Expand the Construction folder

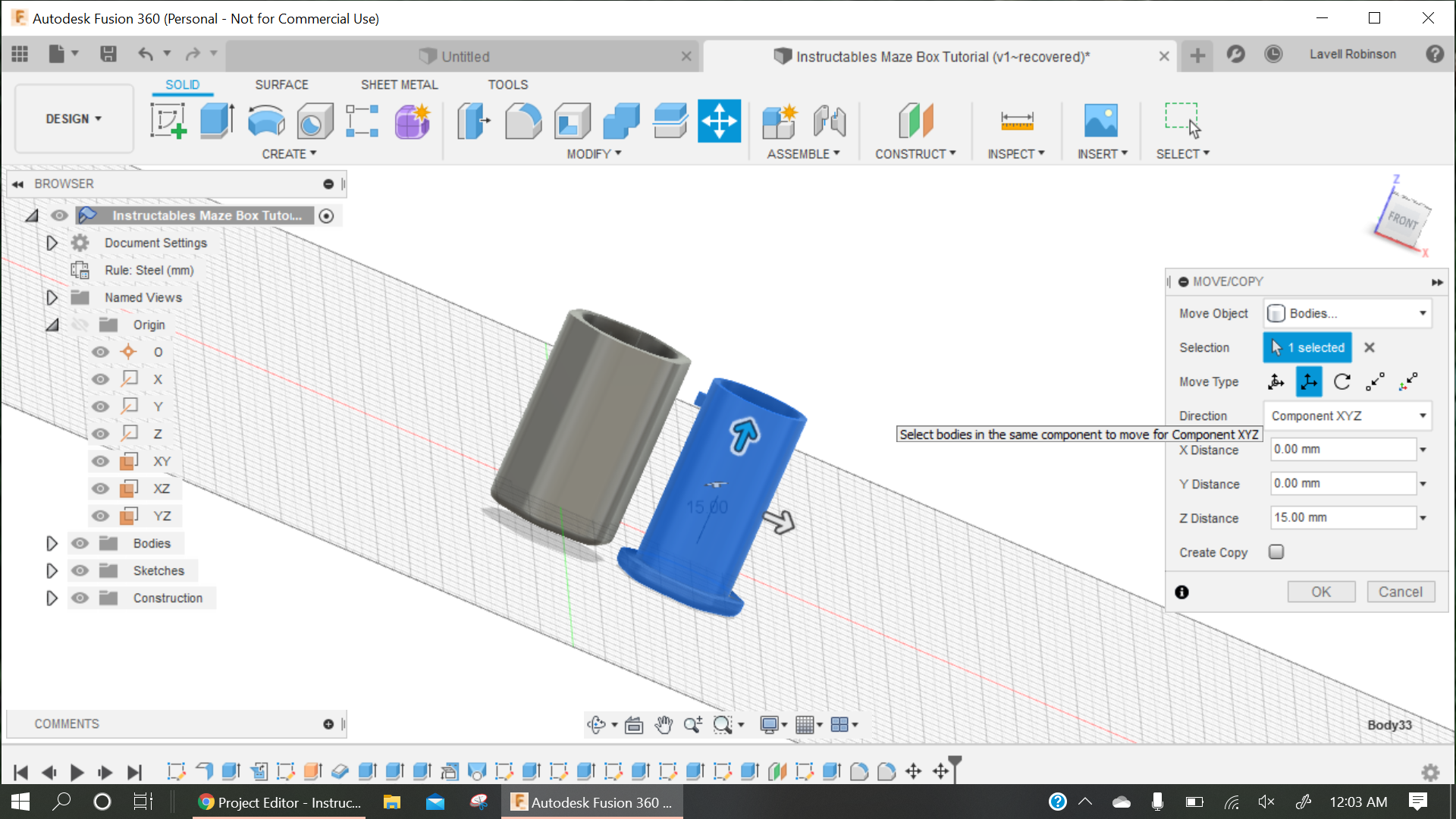click(x=52, y=598)
